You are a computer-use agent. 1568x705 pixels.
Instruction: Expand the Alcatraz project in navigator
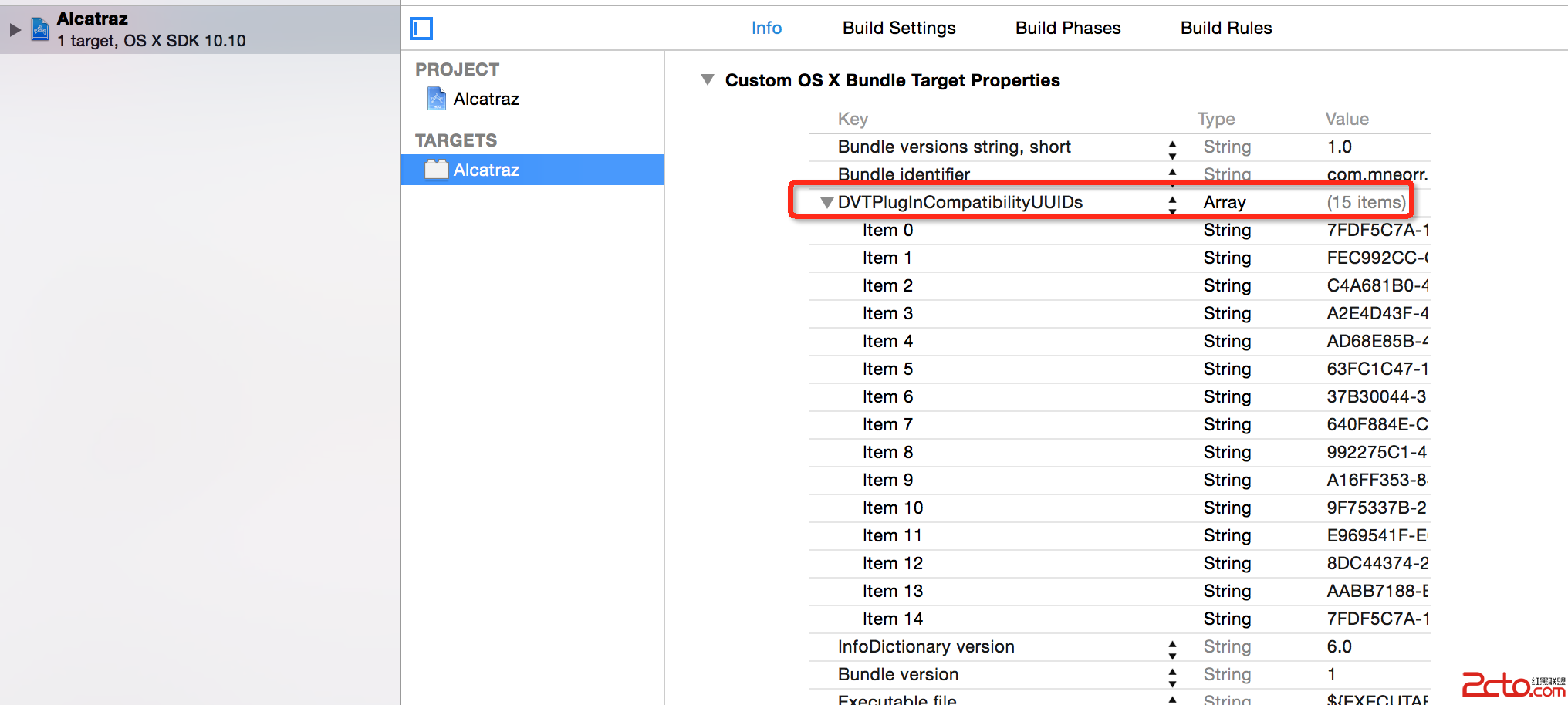15,29
